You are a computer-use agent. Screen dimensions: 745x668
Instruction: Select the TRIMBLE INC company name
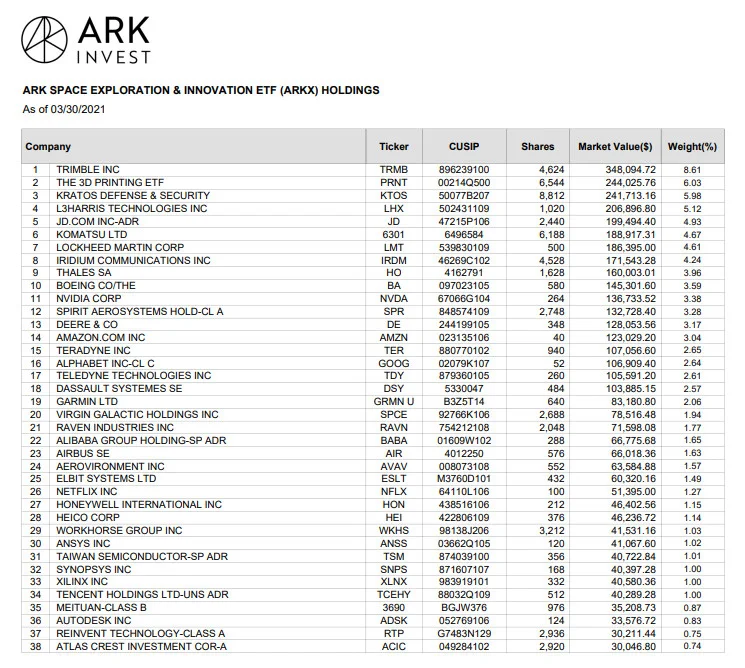[88, 170]
